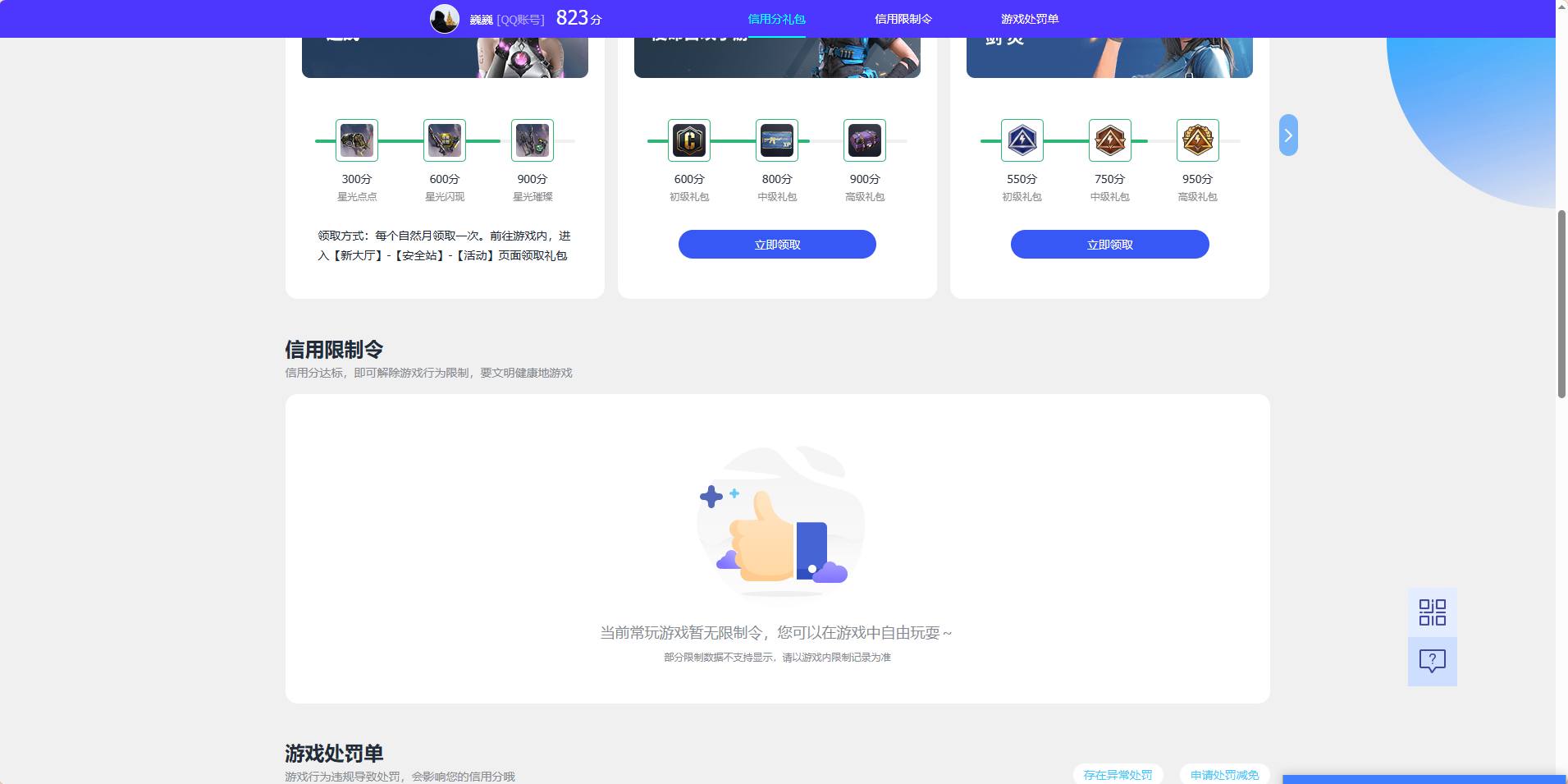This screenshot has width=1568, height=784.
Task: Click the 游戏处罚单 section heading
Action: point(334,754)
